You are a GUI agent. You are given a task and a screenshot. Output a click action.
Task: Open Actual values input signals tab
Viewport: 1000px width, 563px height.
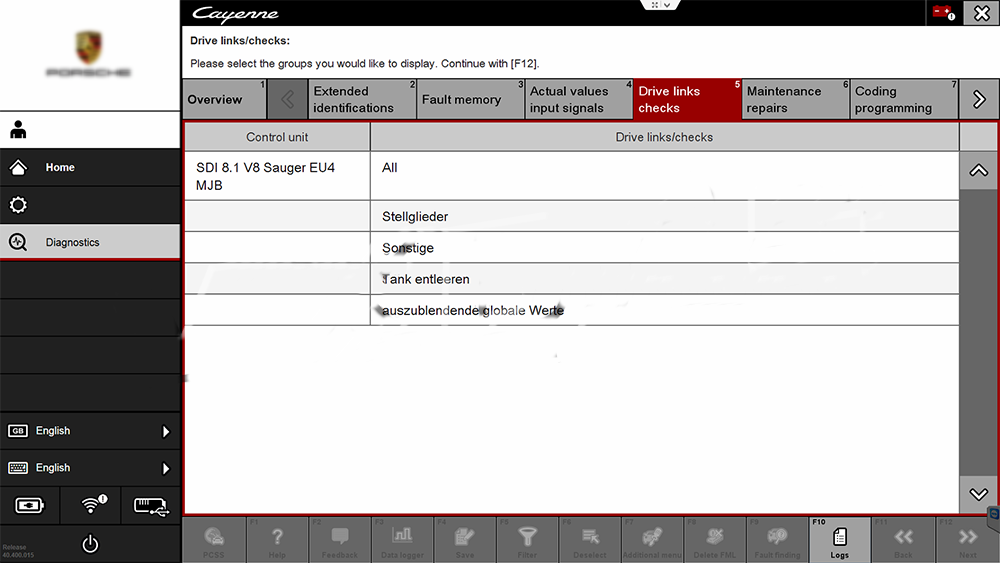pos(579,99)
